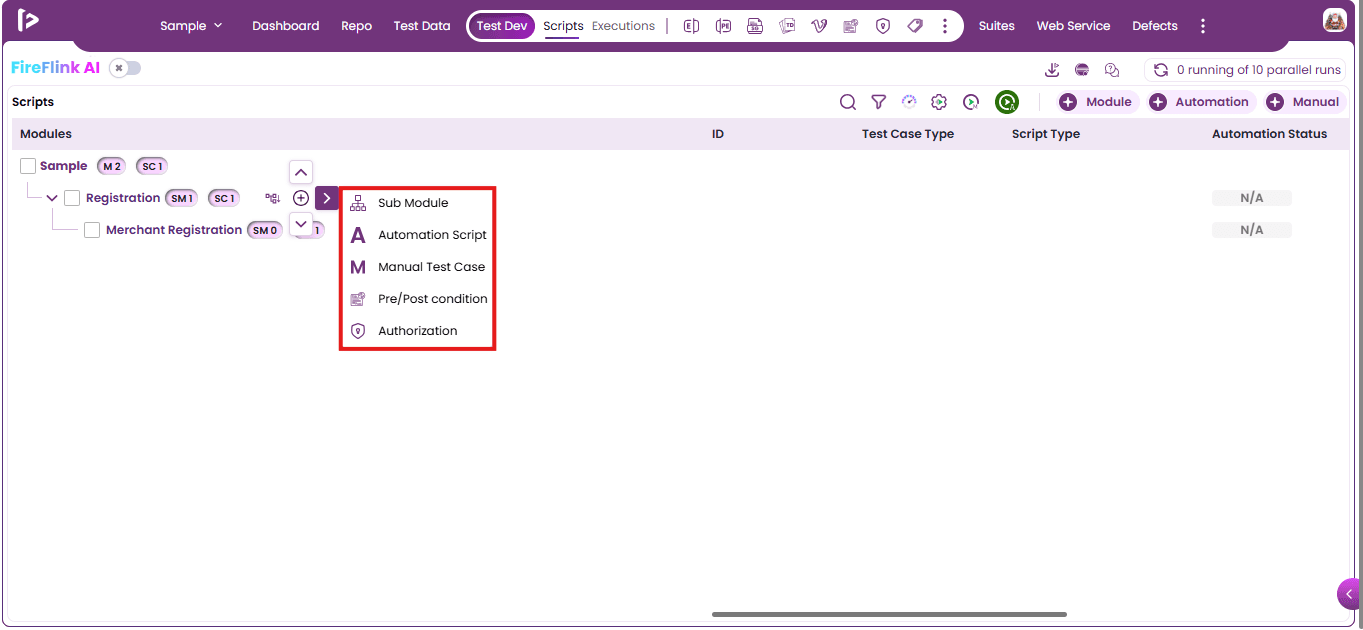This screenshot has height=630, width=1363.
Task: Click the reorder hierarchy icon beside Registration
Action: pos(272,198)
